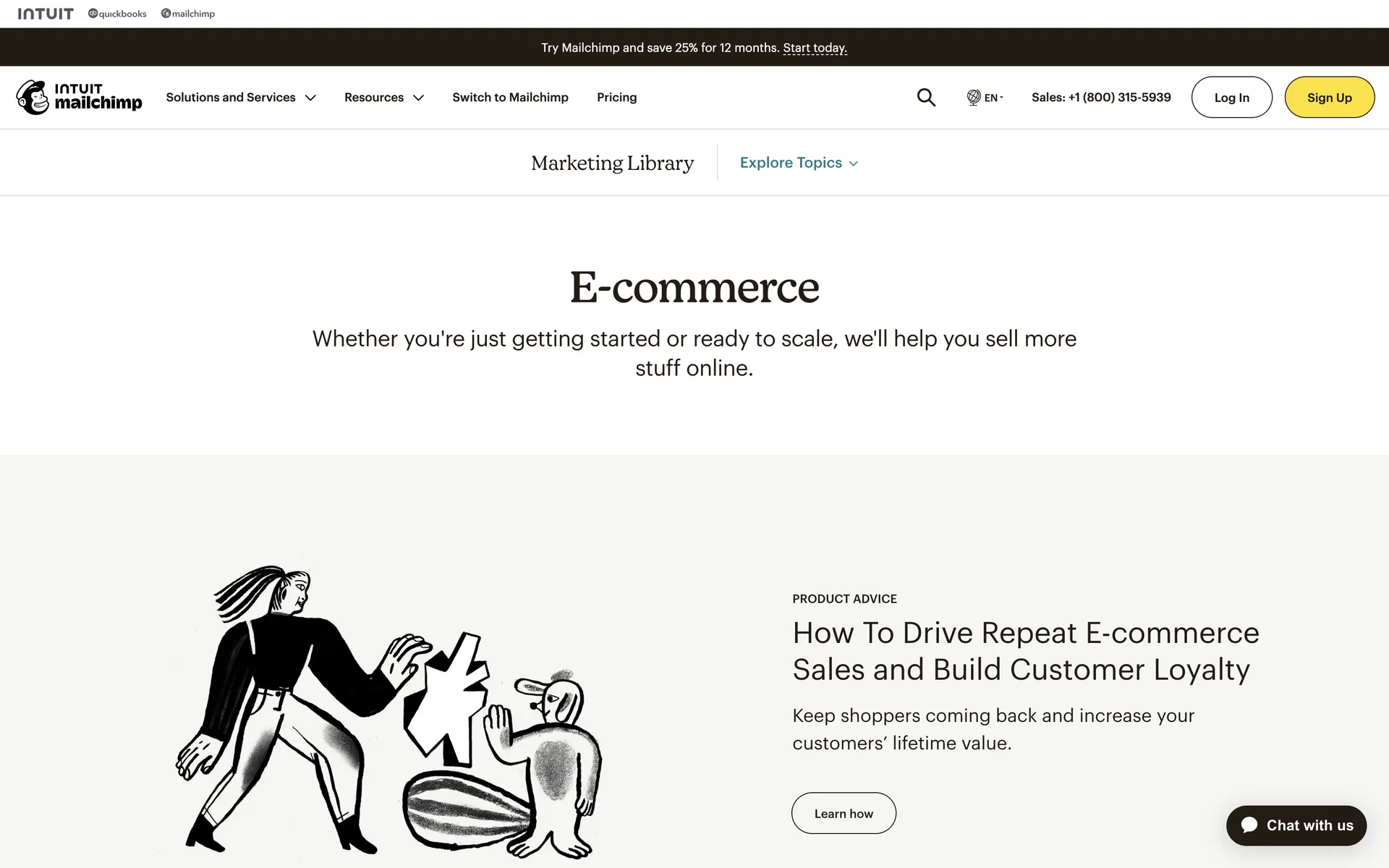Click the featured article illustration

[389, 712]
